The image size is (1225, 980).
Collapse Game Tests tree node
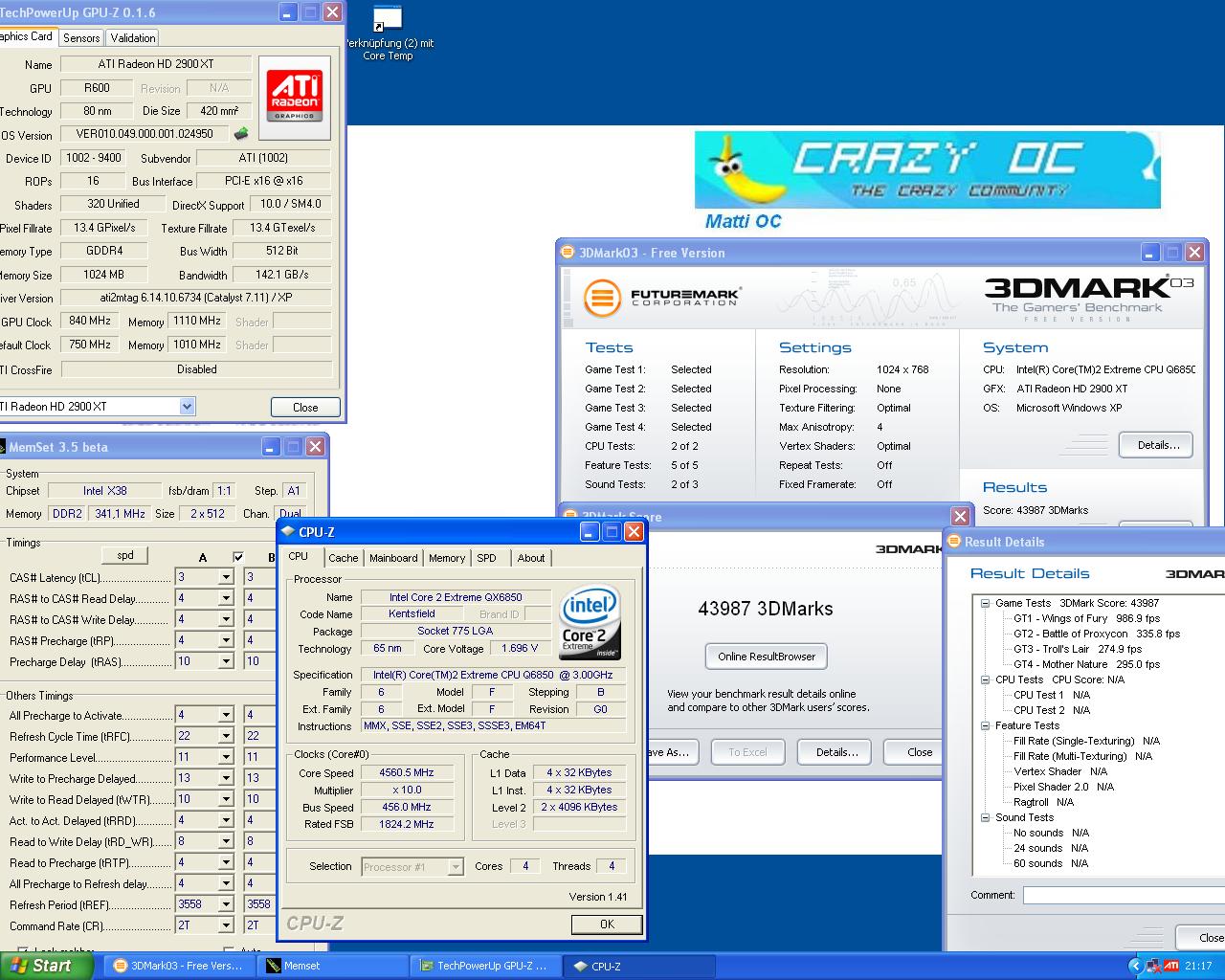[985, 603]
